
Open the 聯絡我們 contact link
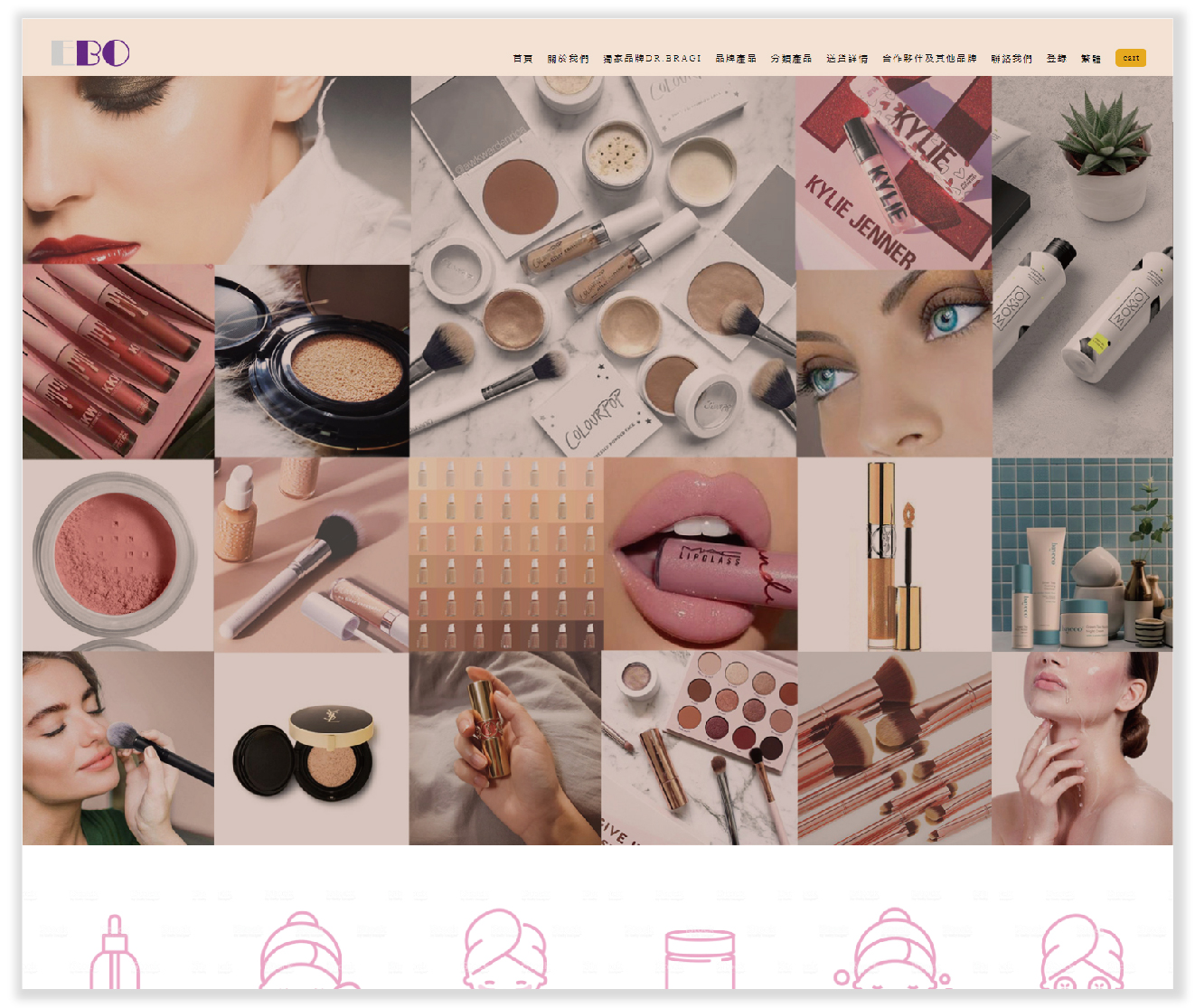coord(1012,59)
